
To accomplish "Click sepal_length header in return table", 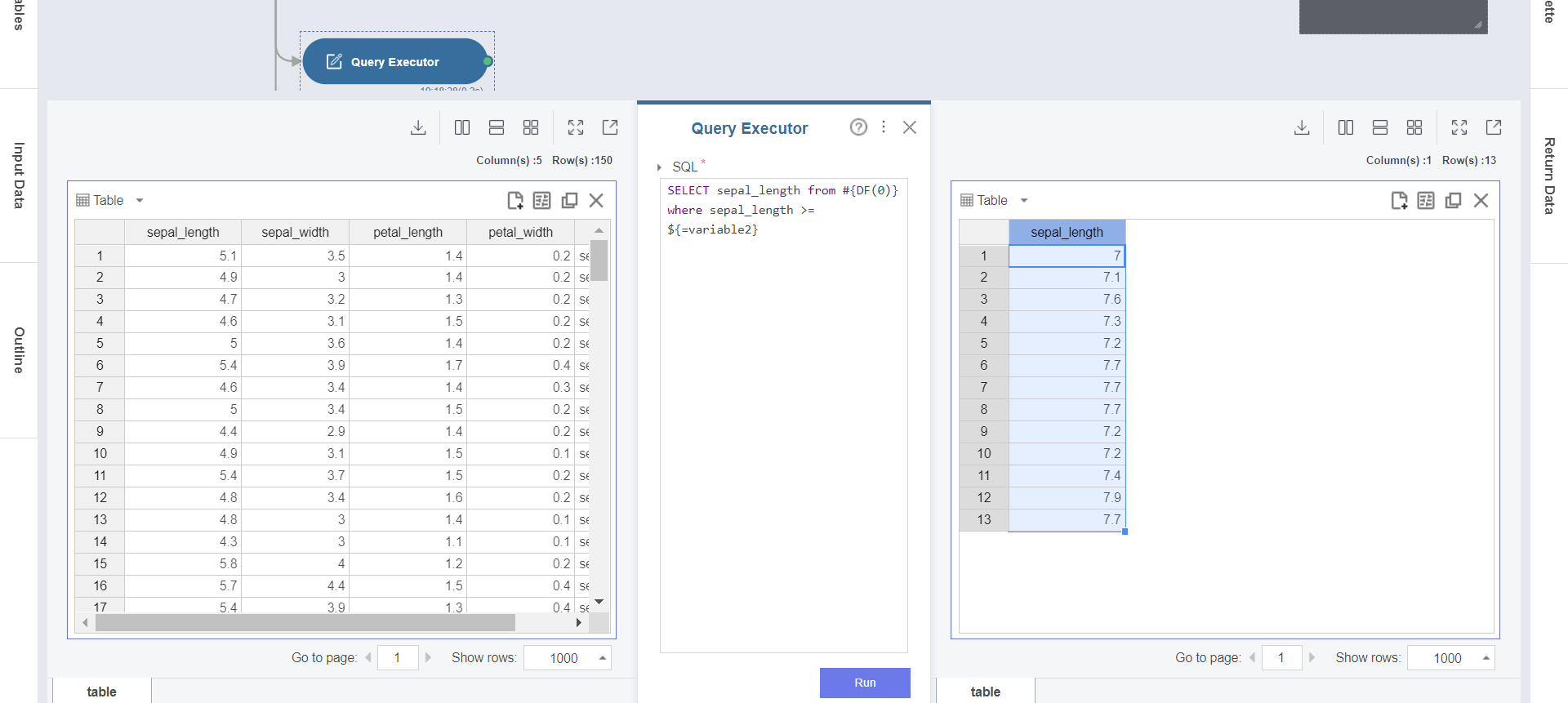I will [x=1067, y=233].
